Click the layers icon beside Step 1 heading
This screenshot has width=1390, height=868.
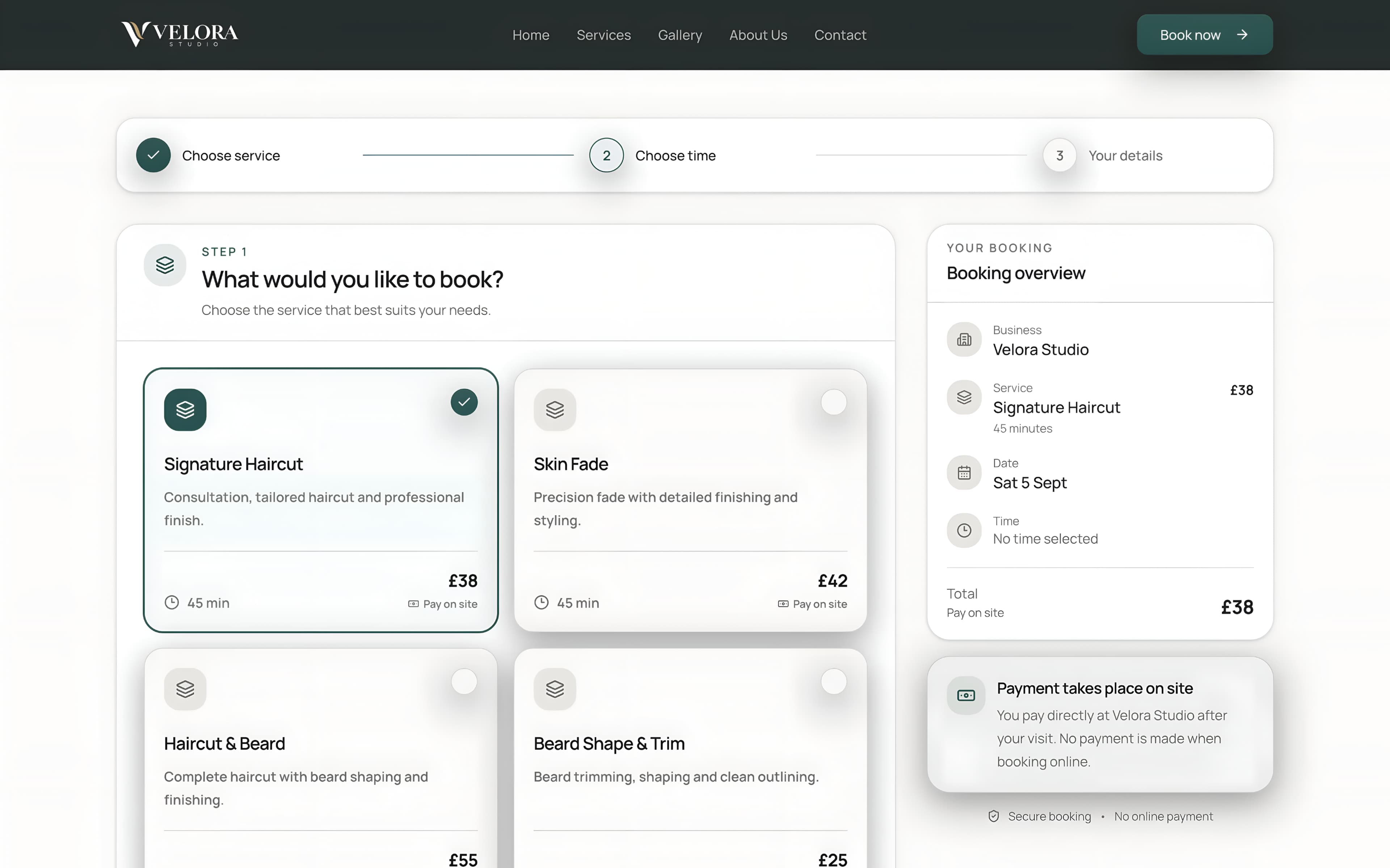click(x=165, y=265)
